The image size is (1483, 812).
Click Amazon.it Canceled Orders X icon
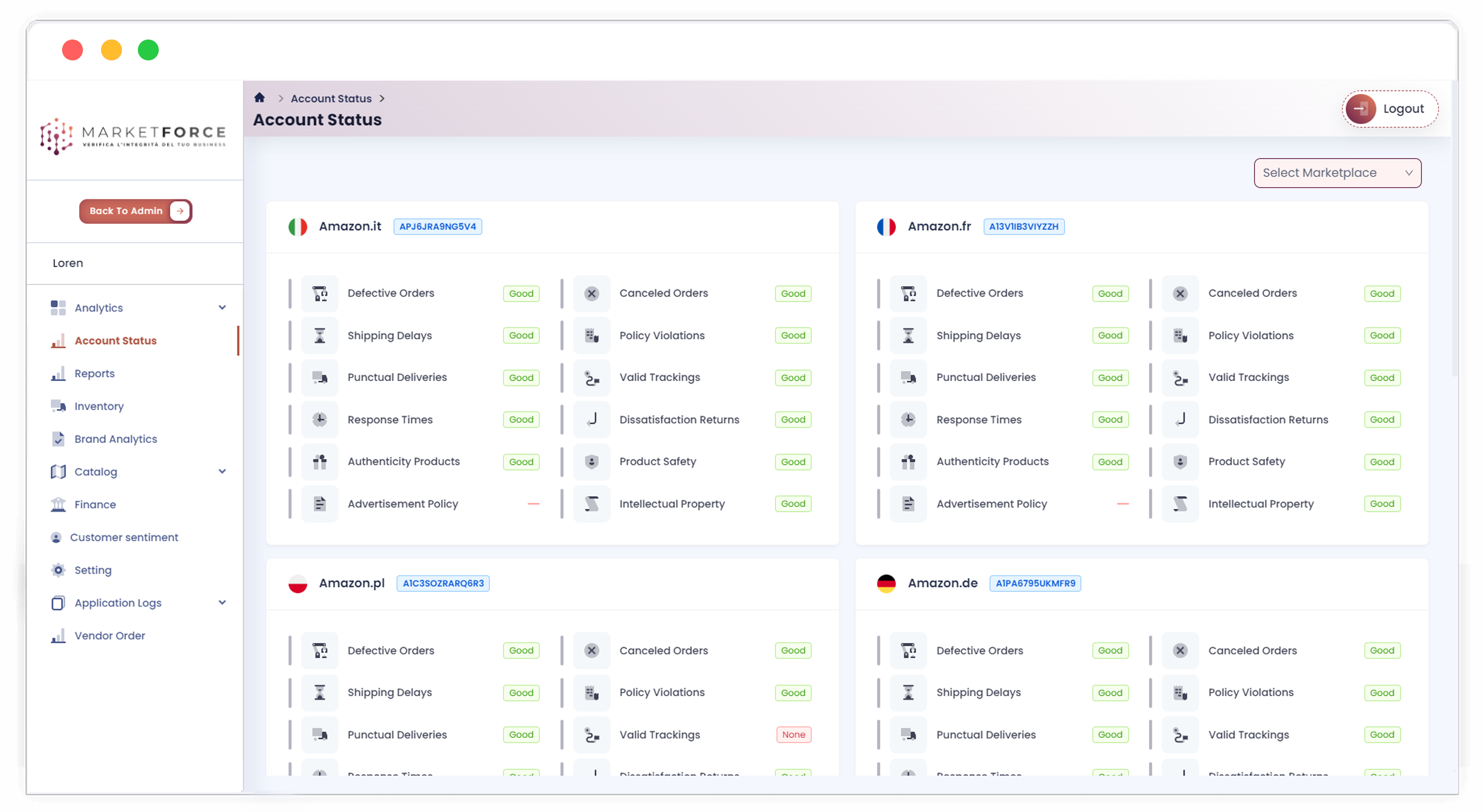pos(591,294)
